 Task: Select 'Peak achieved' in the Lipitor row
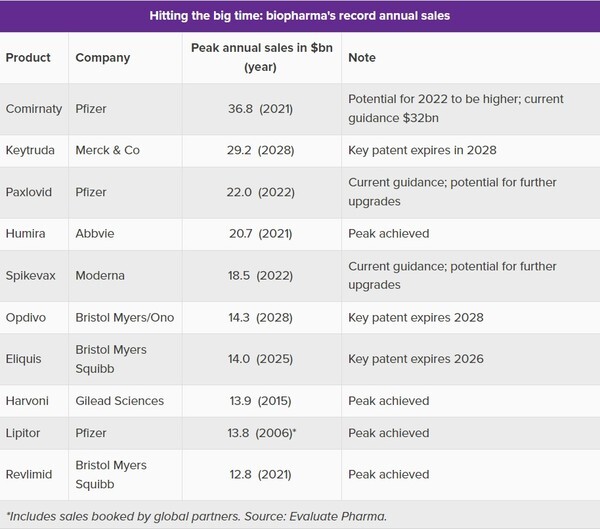click(x=388, y=433)
